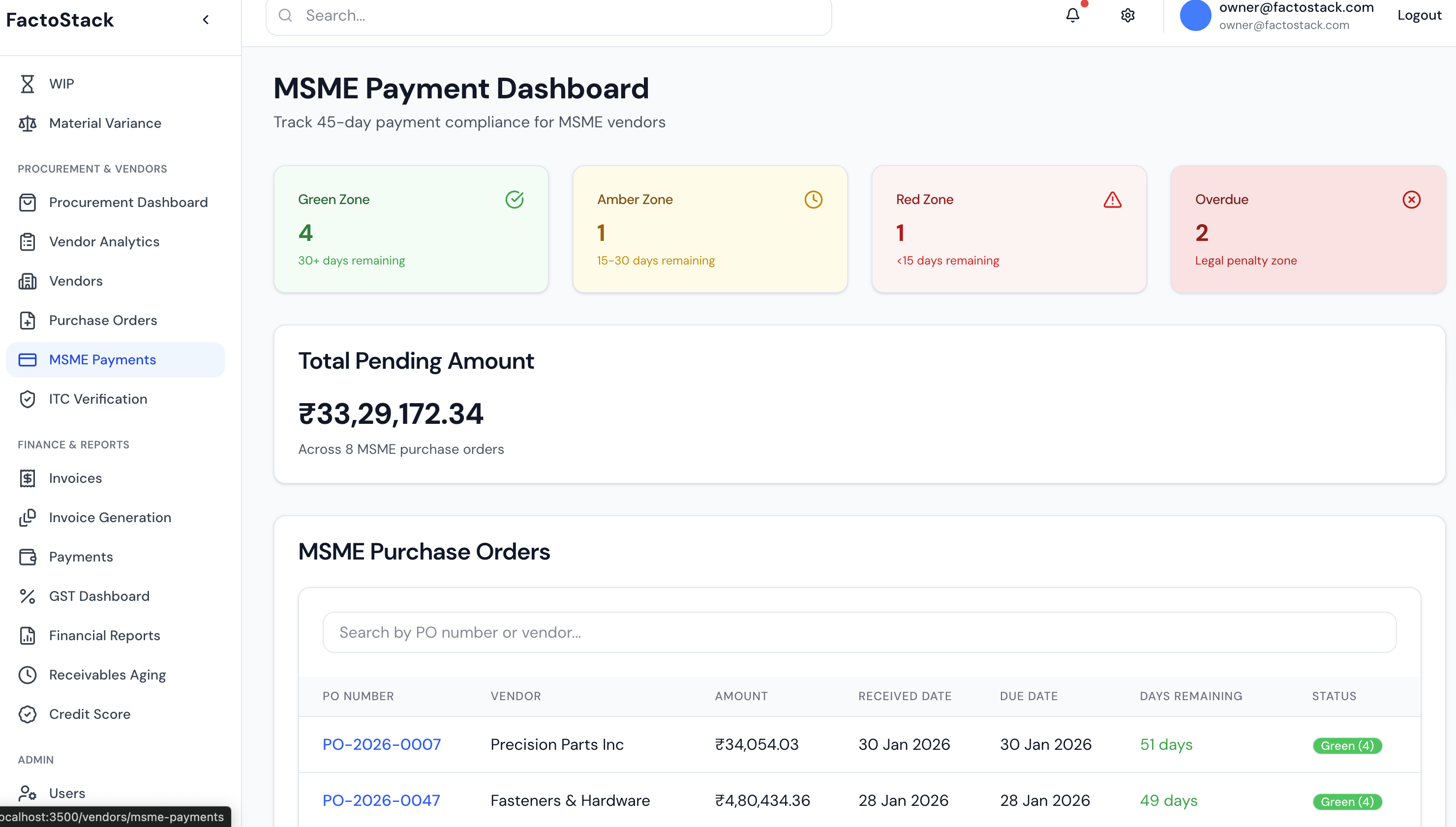Viewport: 1456px width, 827px height.
Task: Click the Procurement Dashboard bag icon
Action: [27, 202]
